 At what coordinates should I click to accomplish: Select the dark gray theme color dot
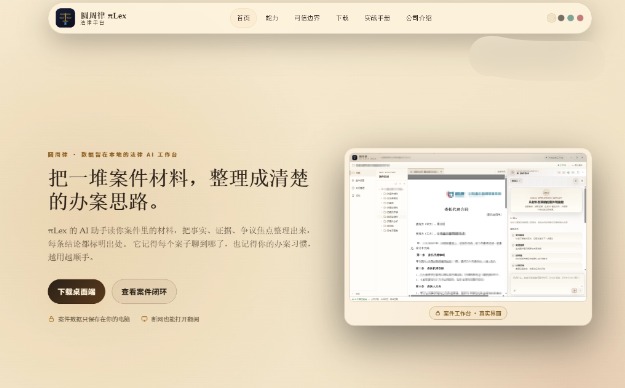pos(561,18)
